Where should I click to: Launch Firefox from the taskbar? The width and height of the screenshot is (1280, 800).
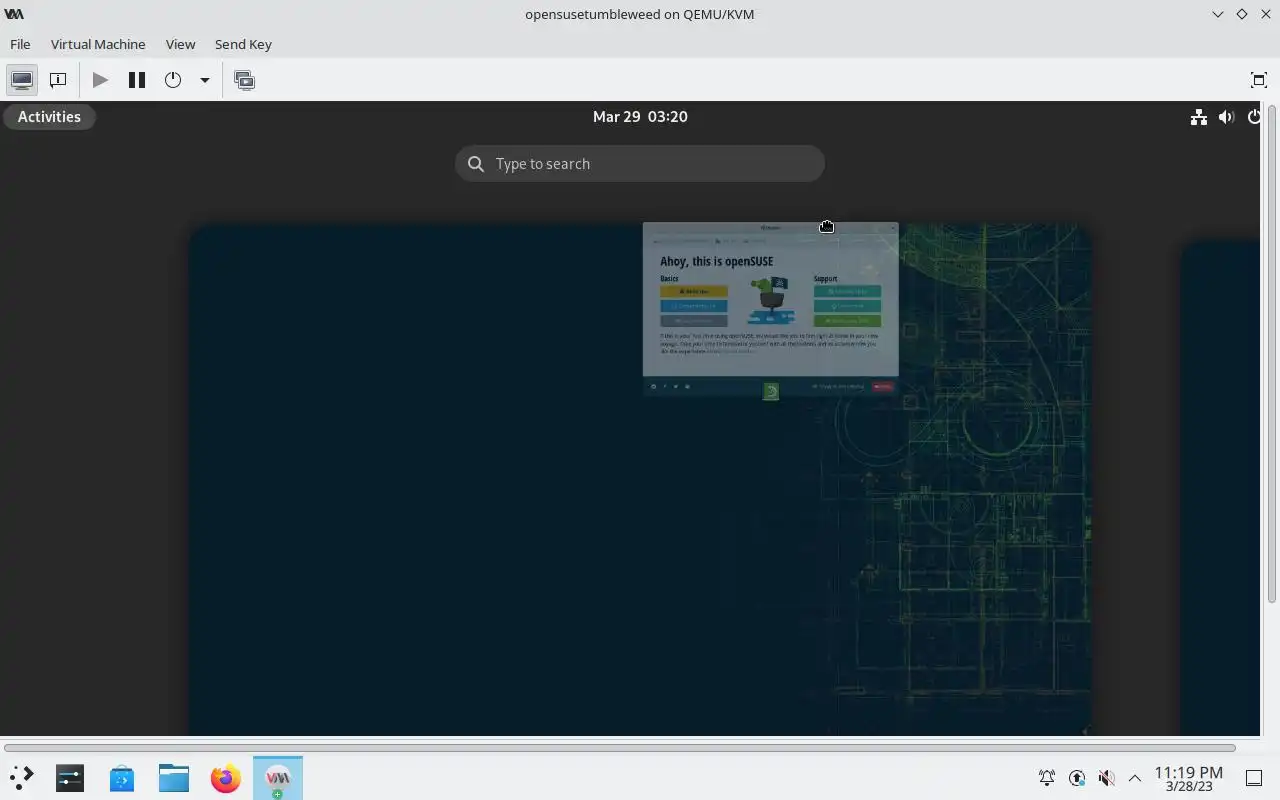coord(226,777)
